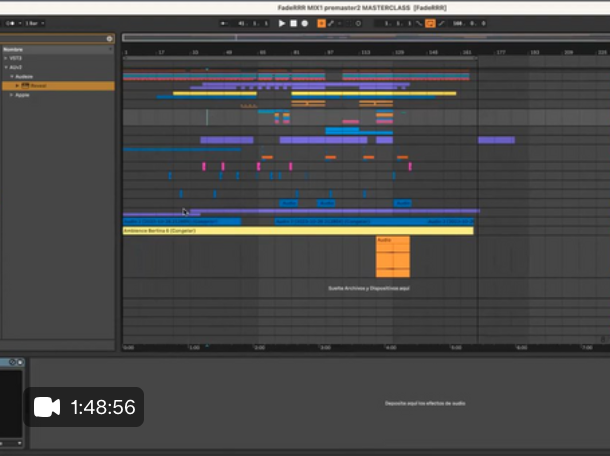Image resolution: width=610 pixels, height=456 pixels.
Task: Click the circular icon left of the 1.1.1 display
Action: click(x=358, y=23)
